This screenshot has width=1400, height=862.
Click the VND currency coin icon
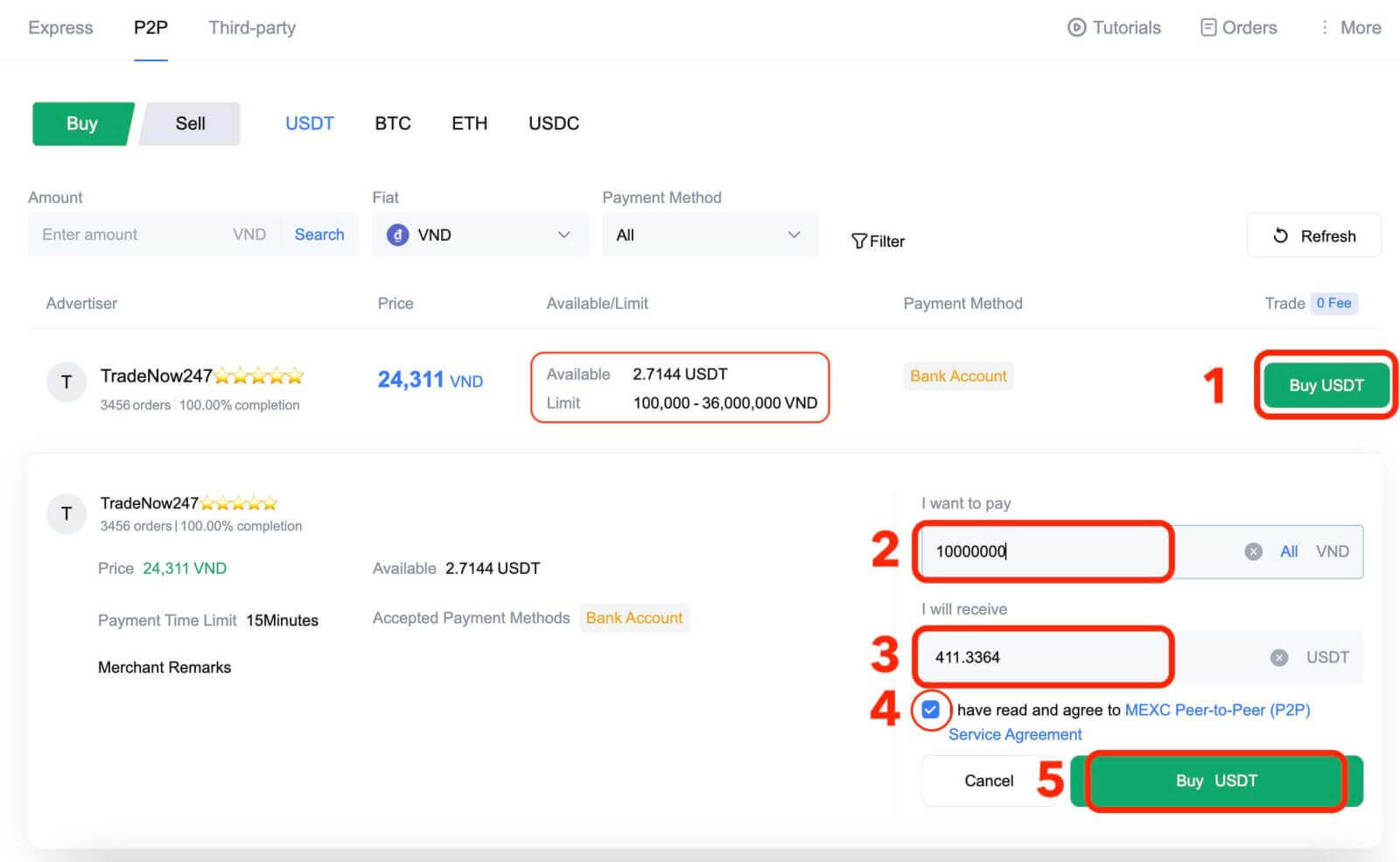click(397, 235)
